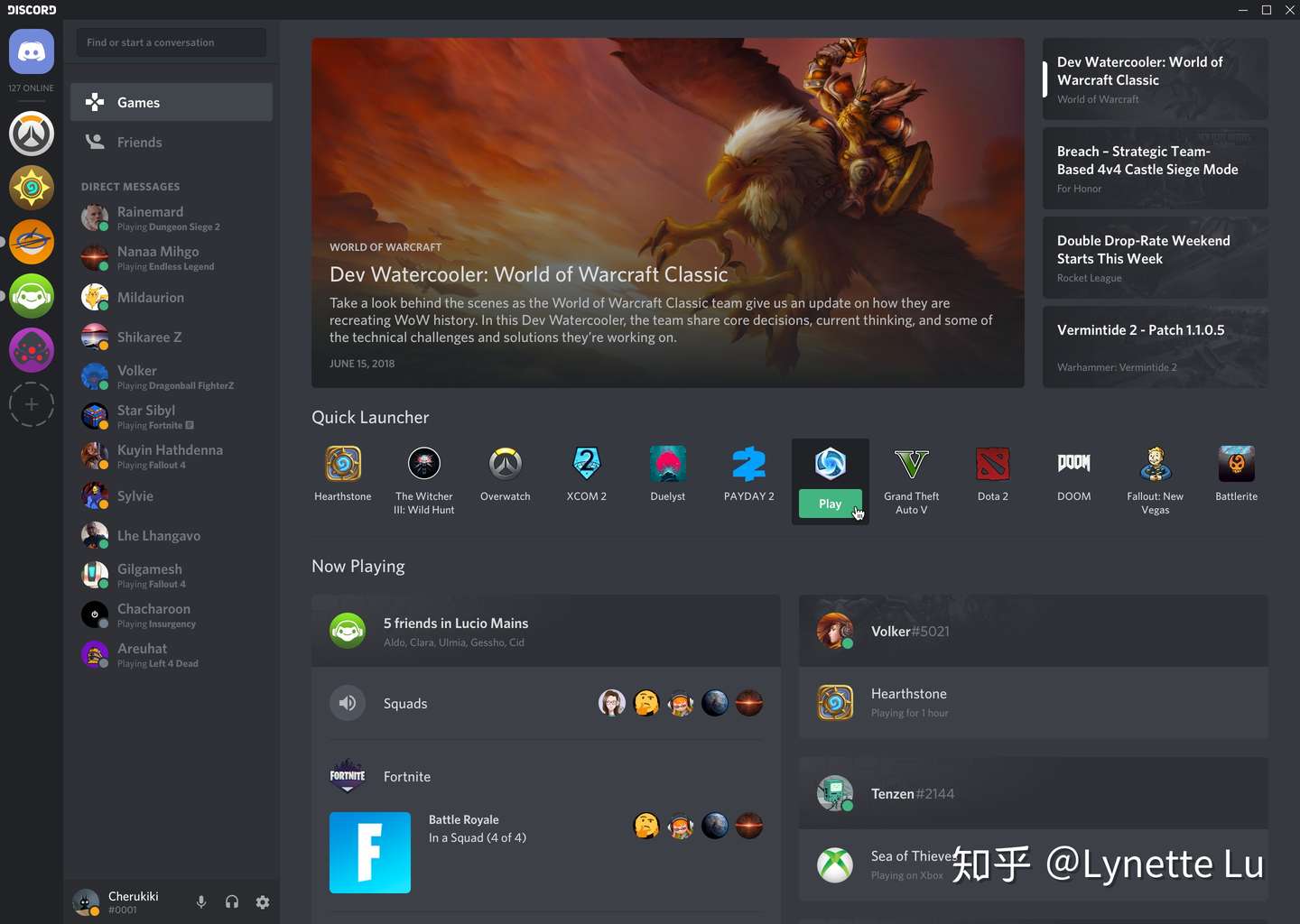
Task: Open the purple server icon in sidebar
Action: (x=32, y=350)
